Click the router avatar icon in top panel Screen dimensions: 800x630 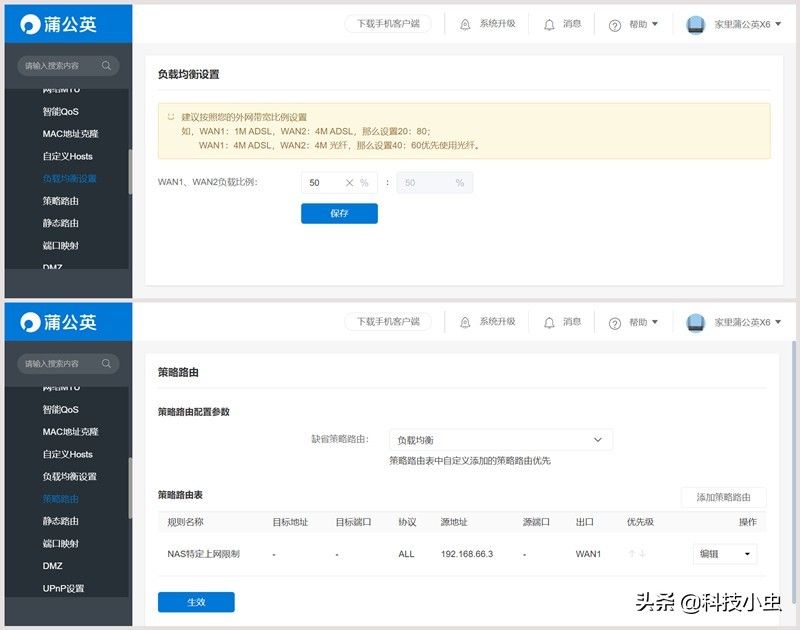coord(695,24)
